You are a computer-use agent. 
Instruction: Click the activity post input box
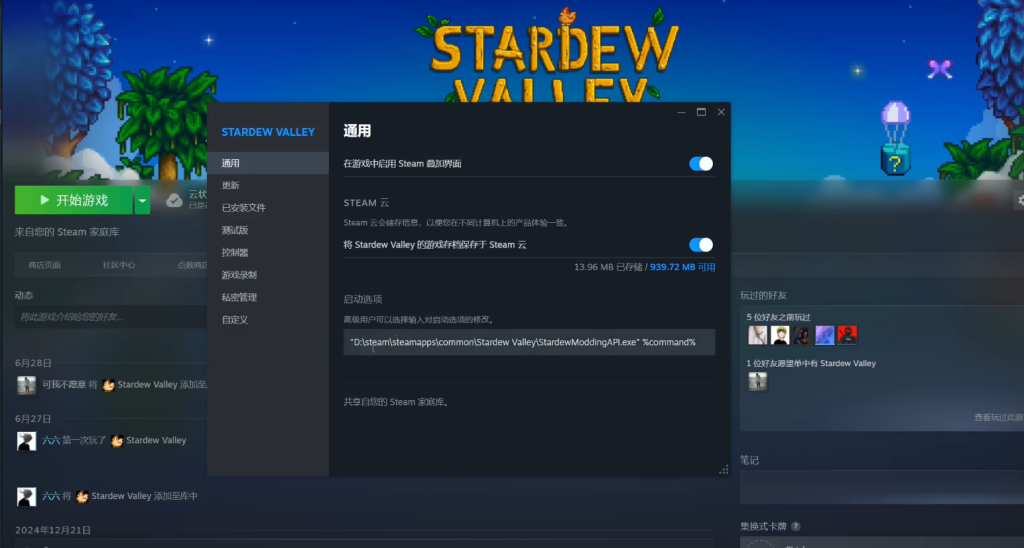pyautogui.click(x=110, y=317)
